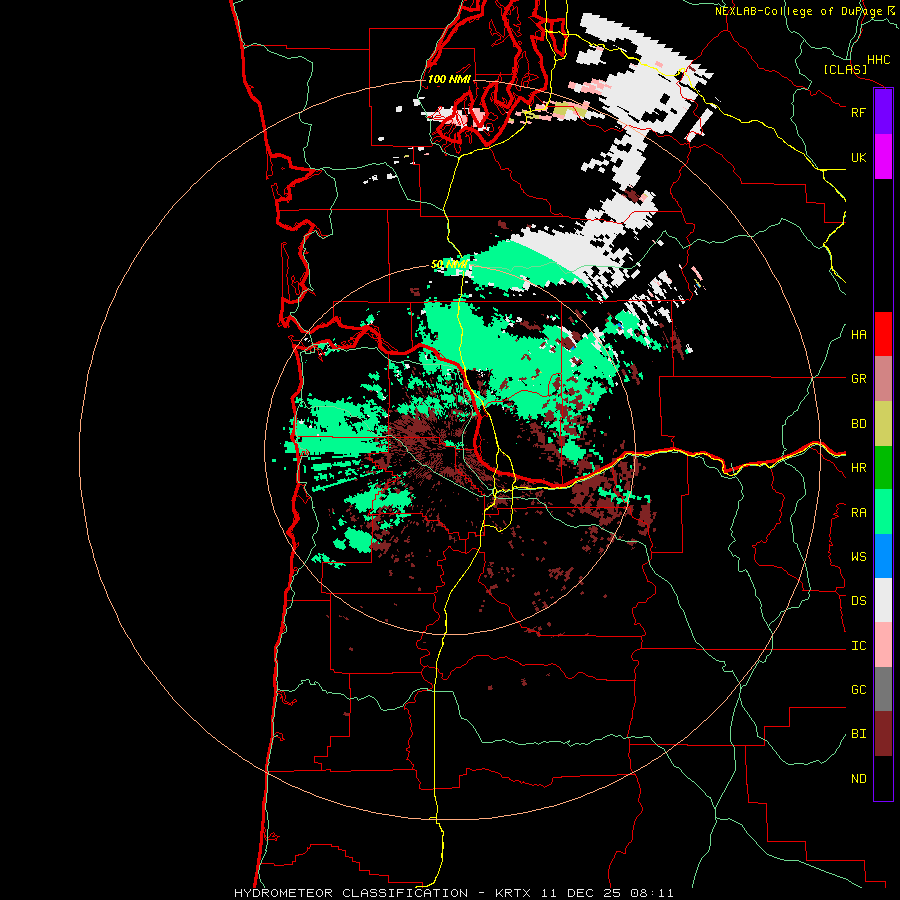The width and height of the screenshot is (900, 900).
Task: Click the IC legend label
Action: [858, 646]
